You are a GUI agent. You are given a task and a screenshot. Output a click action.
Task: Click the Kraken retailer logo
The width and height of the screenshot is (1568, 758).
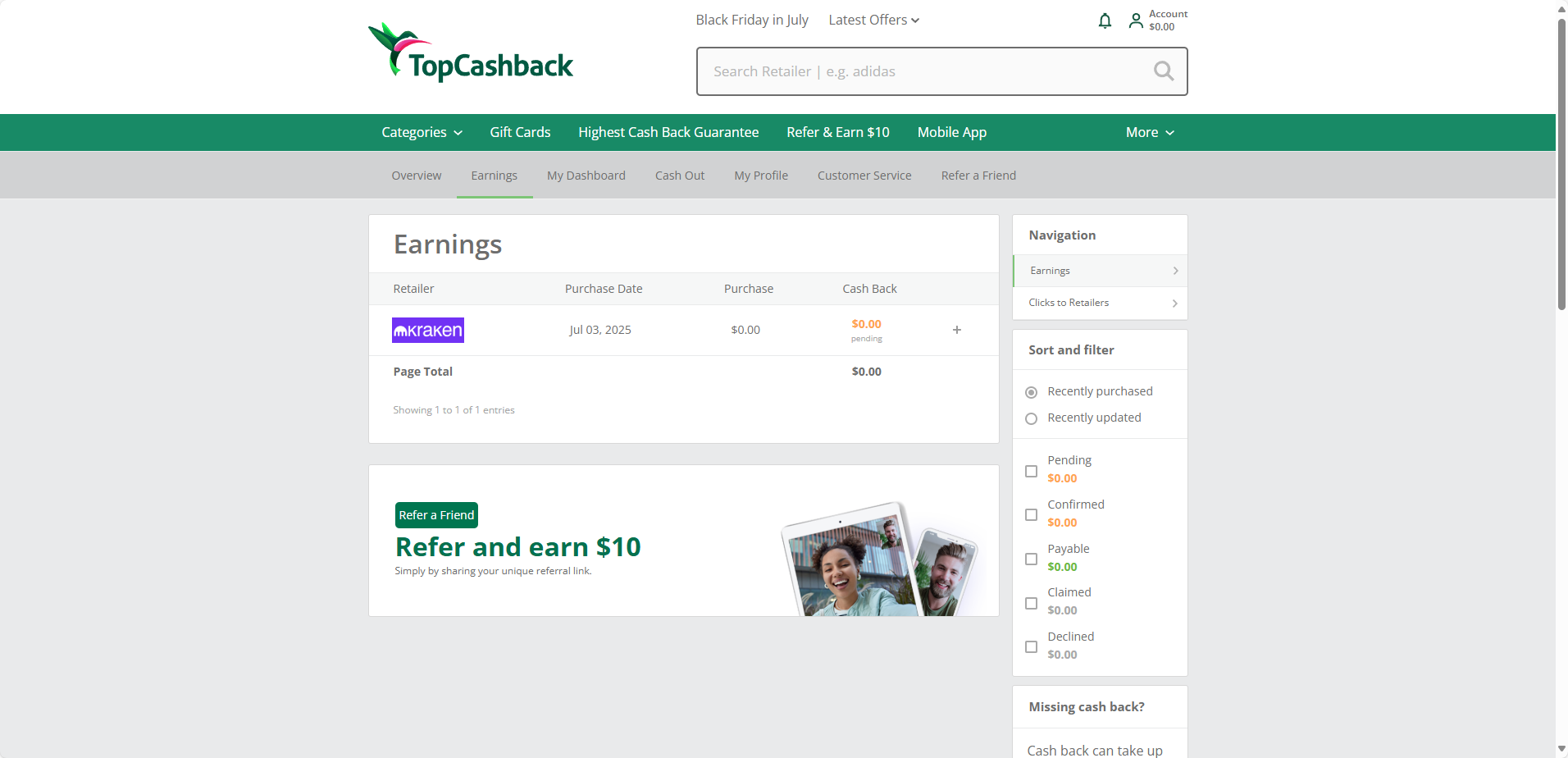point(428,330)
